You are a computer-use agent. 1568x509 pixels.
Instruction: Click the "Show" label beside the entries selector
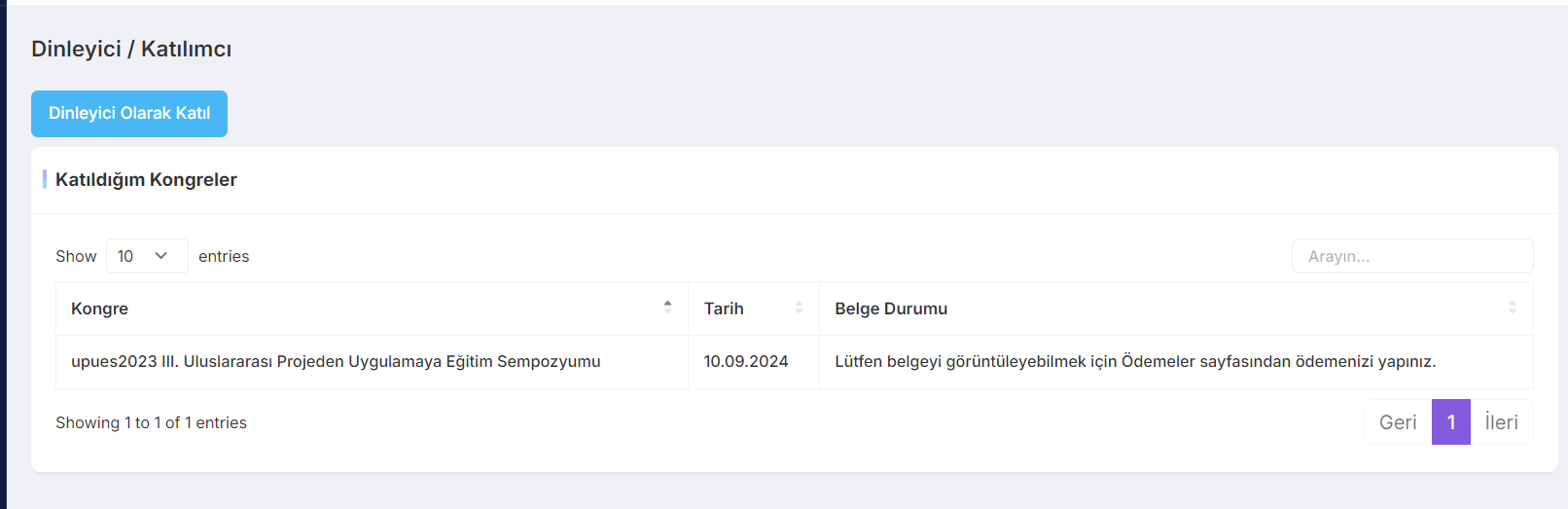(x=76, y=256)
